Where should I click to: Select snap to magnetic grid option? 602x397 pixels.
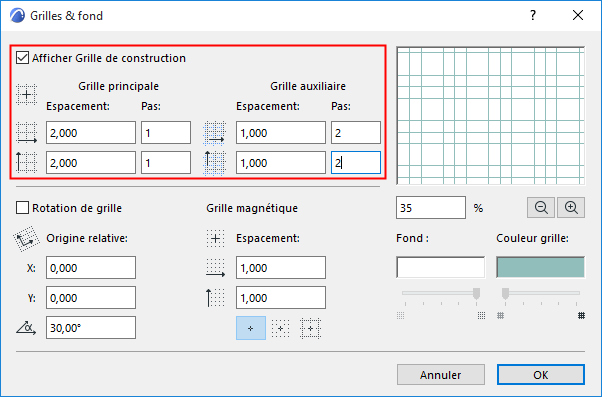(x=281, y=328)
